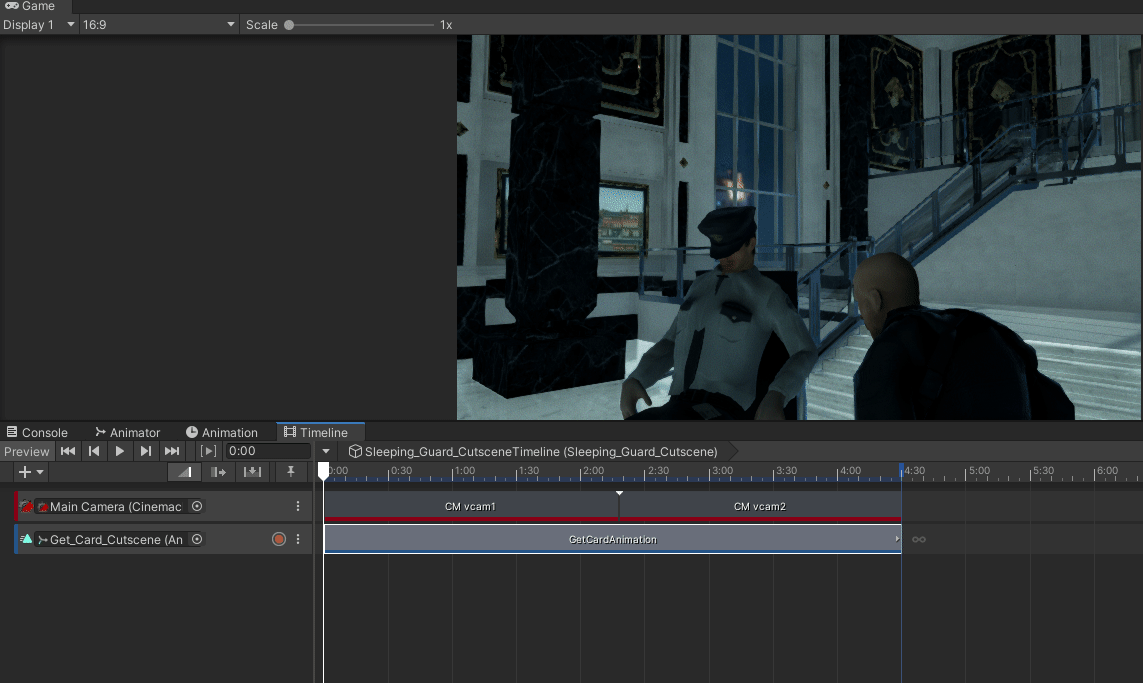Jump to the start of the timeline
1143x683 pixels.
coord(68,451)
